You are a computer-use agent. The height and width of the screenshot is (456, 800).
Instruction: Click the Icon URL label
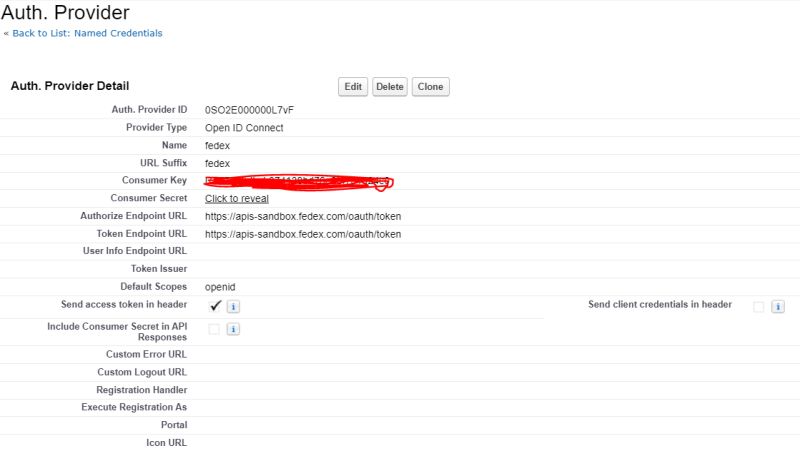(166, 443)
